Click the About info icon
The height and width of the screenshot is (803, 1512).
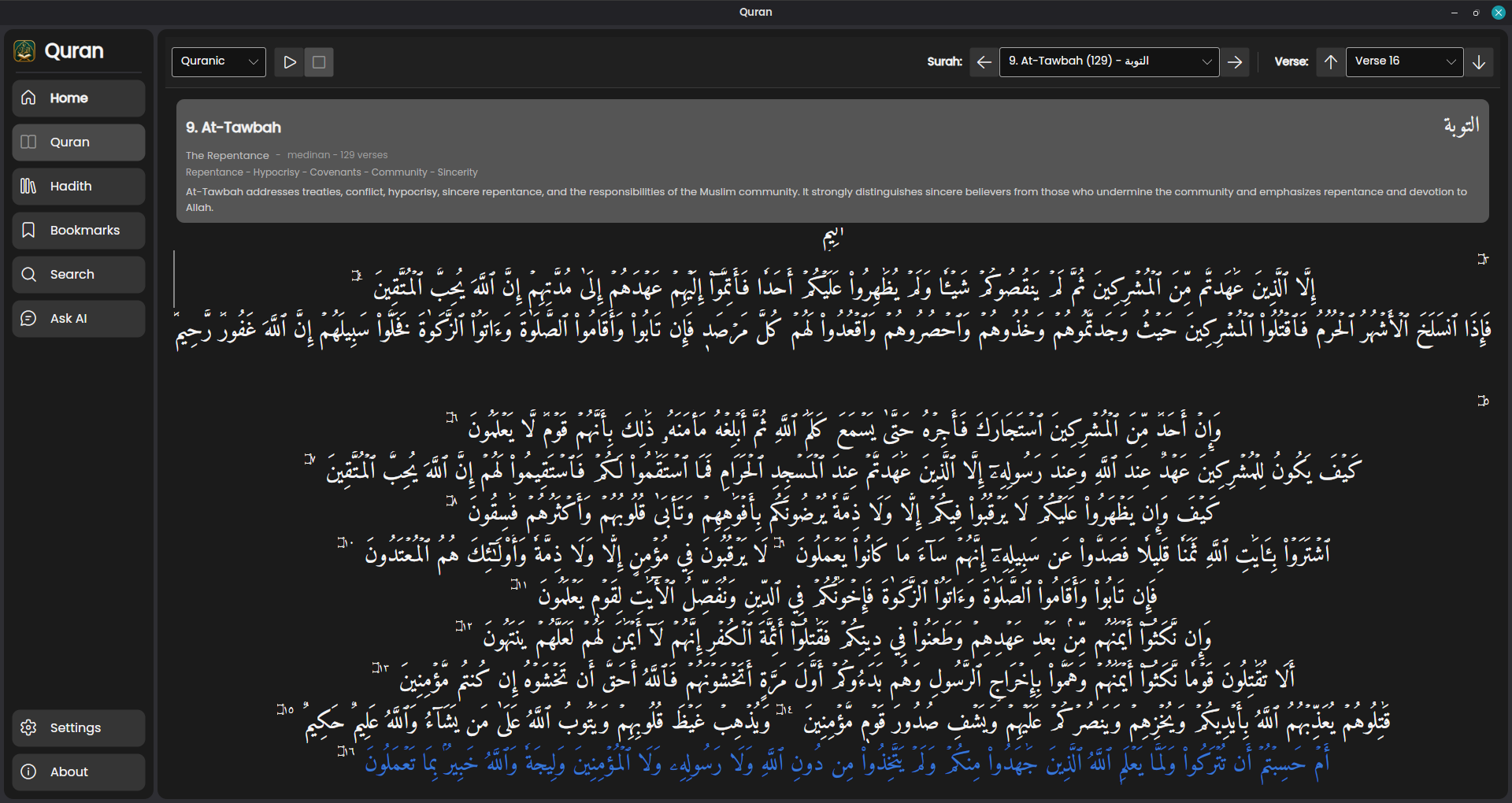pos(28,772)
